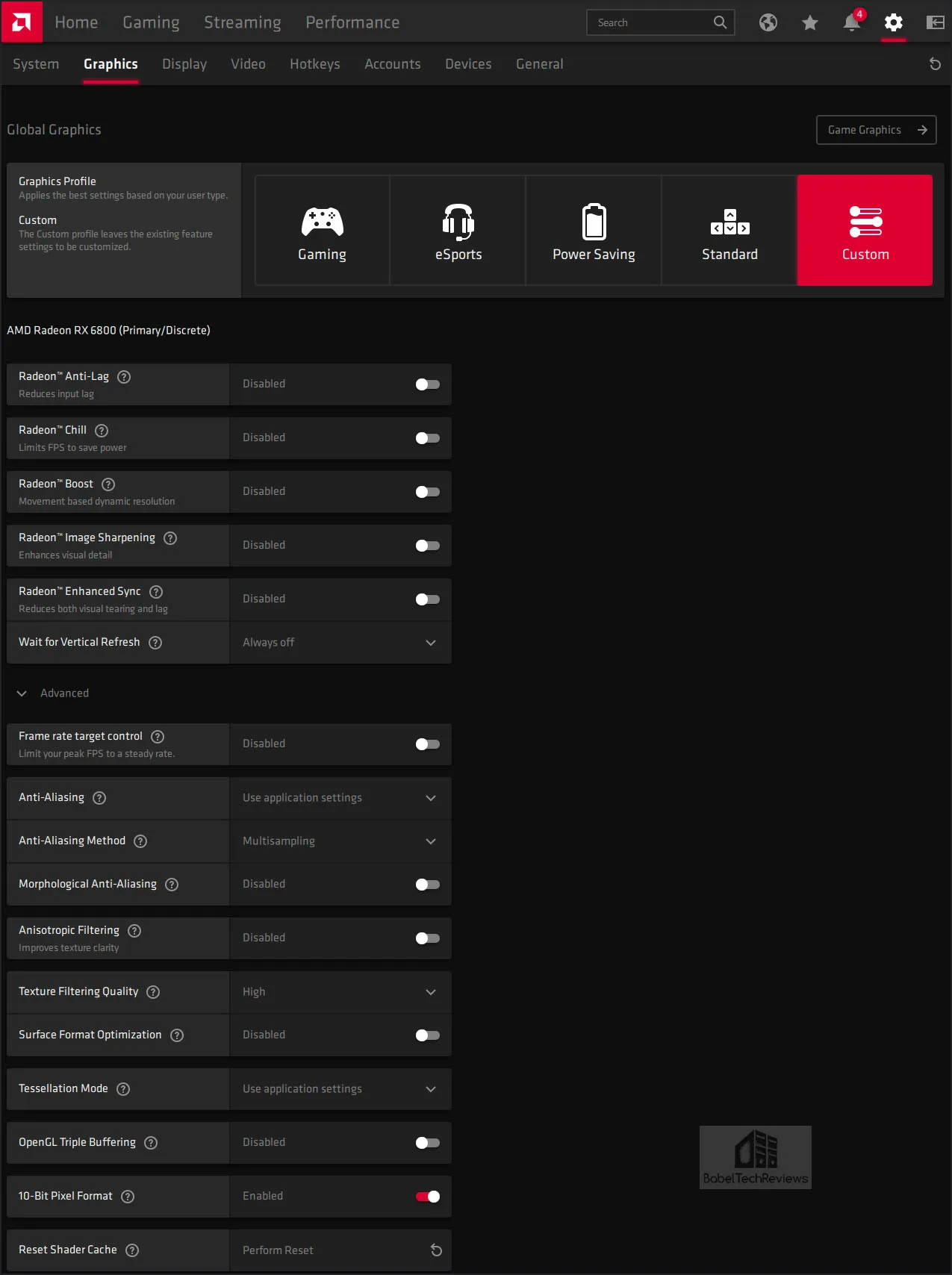Viewport: 952px width, 1275px height.
Task: Click the AMD logo icon
Action: click(22, 22)
